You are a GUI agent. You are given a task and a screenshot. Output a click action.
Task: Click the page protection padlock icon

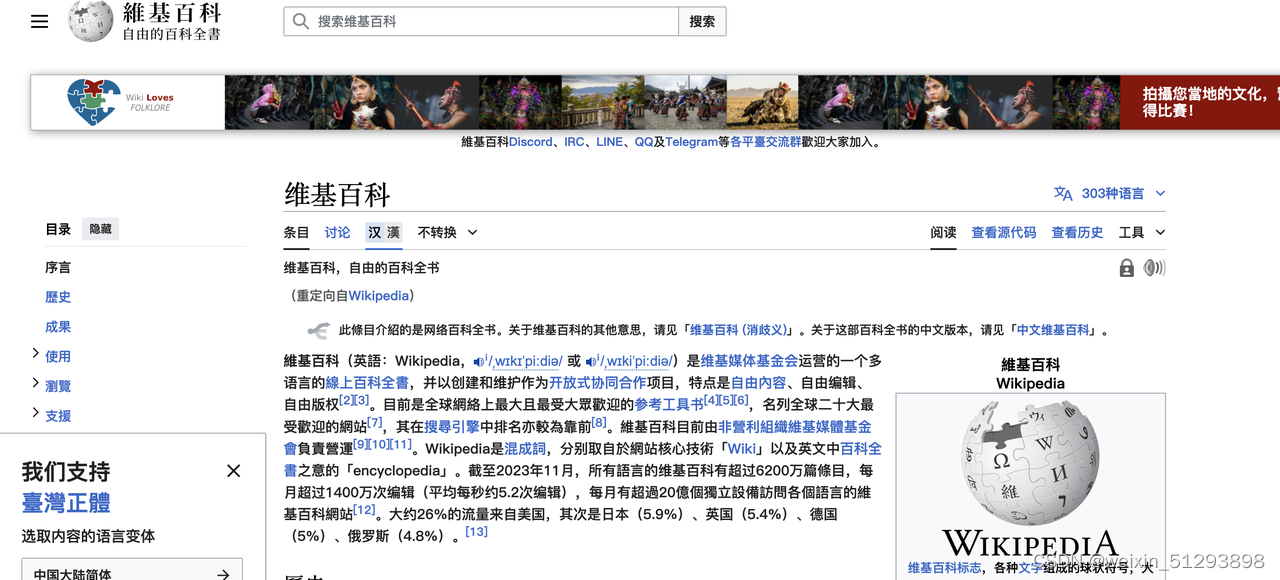pos(1127,268)
